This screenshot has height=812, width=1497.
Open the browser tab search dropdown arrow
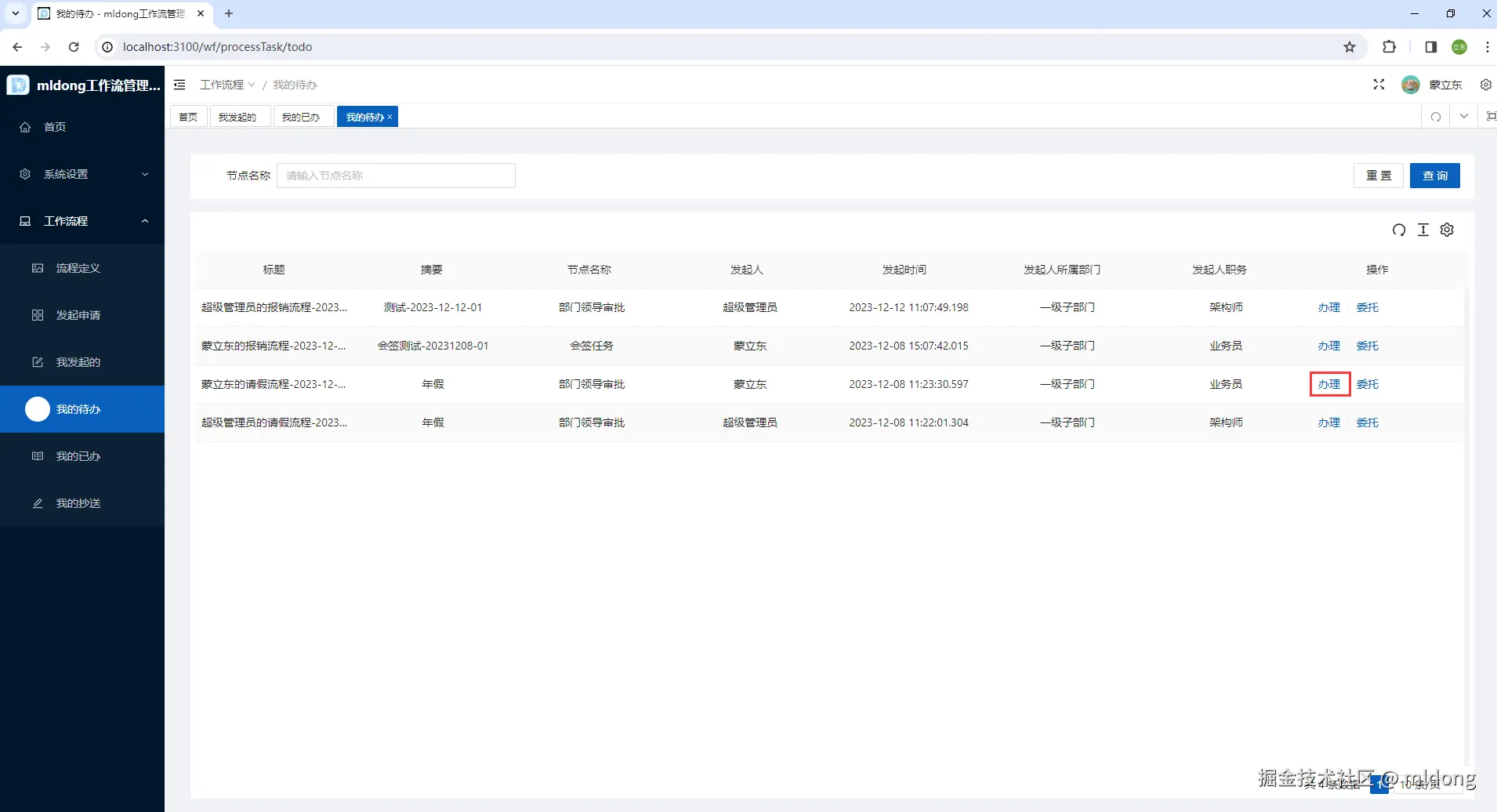coord(15,13)
